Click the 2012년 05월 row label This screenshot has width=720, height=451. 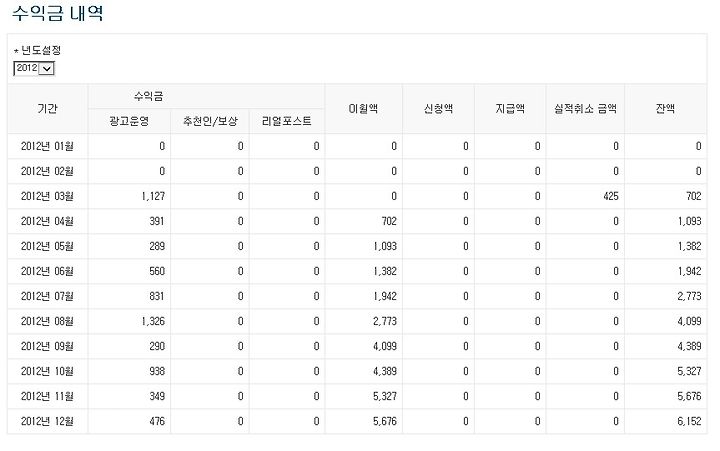coord(47,247)
